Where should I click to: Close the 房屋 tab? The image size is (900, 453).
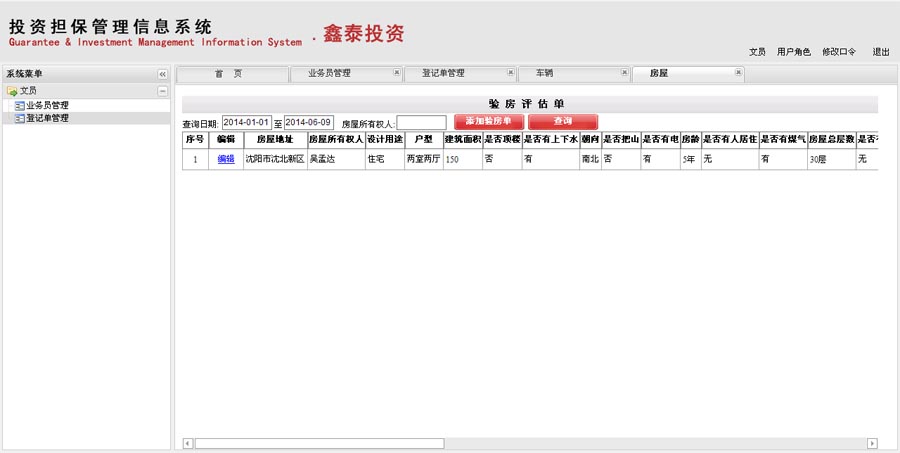pos(738,73)
